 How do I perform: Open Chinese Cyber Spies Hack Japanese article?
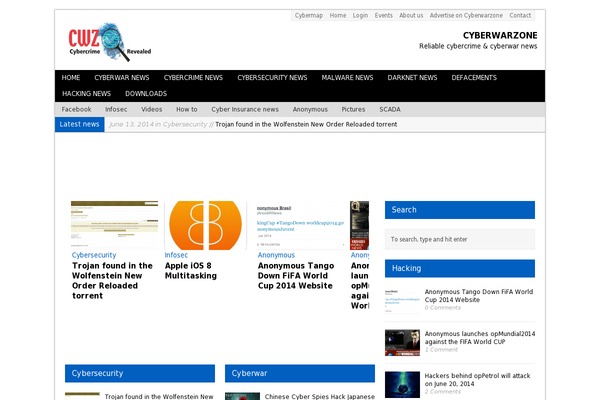pos(320,397)
